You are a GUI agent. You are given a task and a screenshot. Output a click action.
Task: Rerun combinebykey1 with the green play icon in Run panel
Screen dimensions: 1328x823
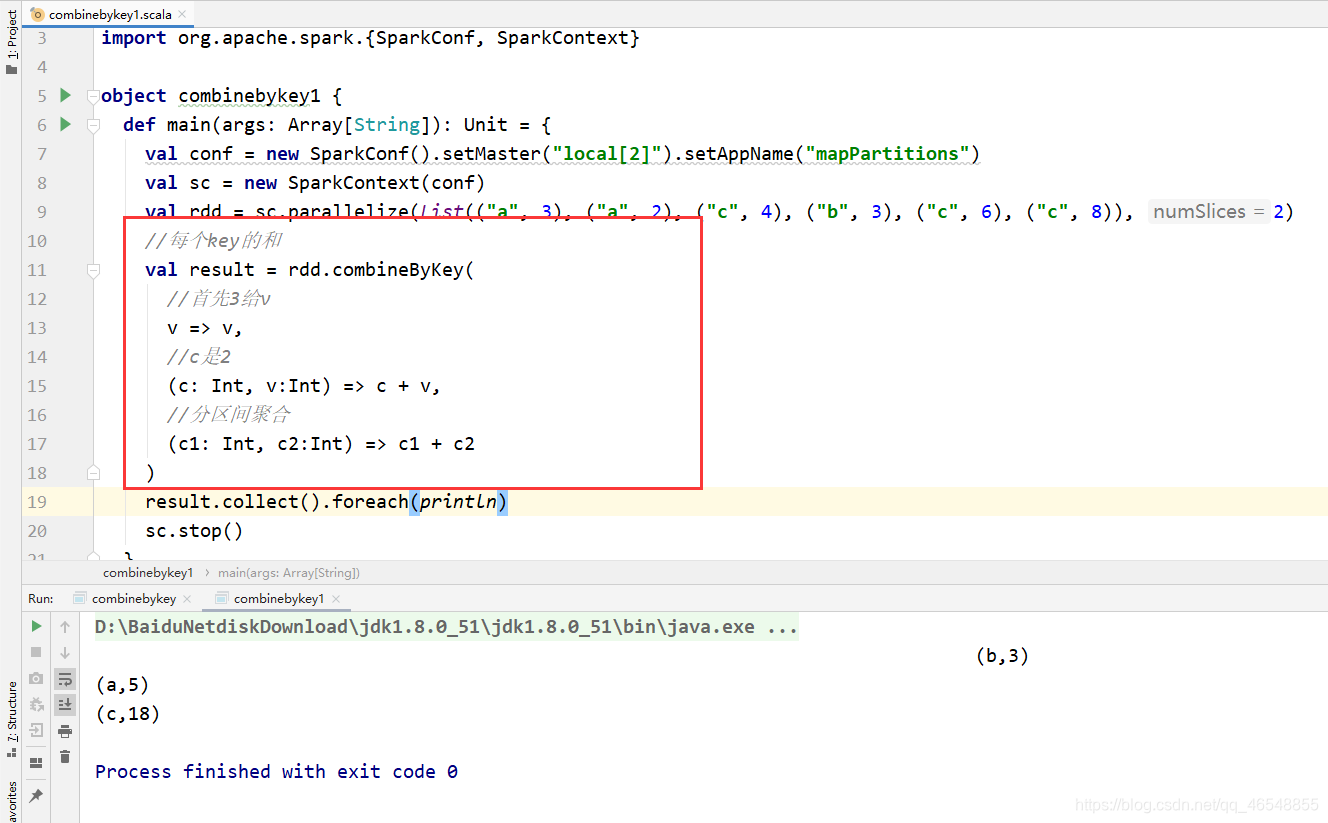(x=36, y=626)
